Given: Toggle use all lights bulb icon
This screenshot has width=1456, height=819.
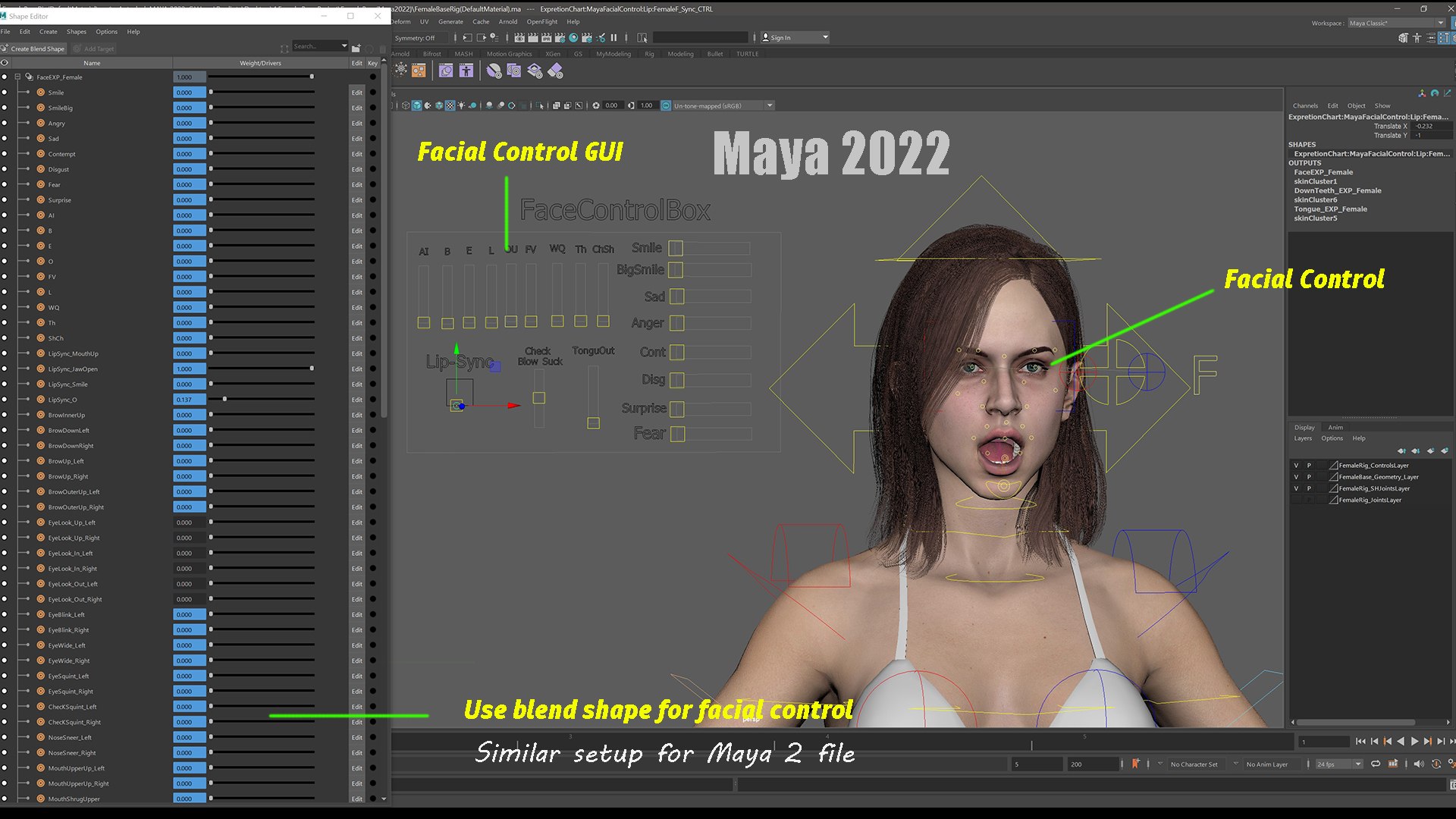Looking at the screenshot, I should pyautogui.click(x=461, y=105).
